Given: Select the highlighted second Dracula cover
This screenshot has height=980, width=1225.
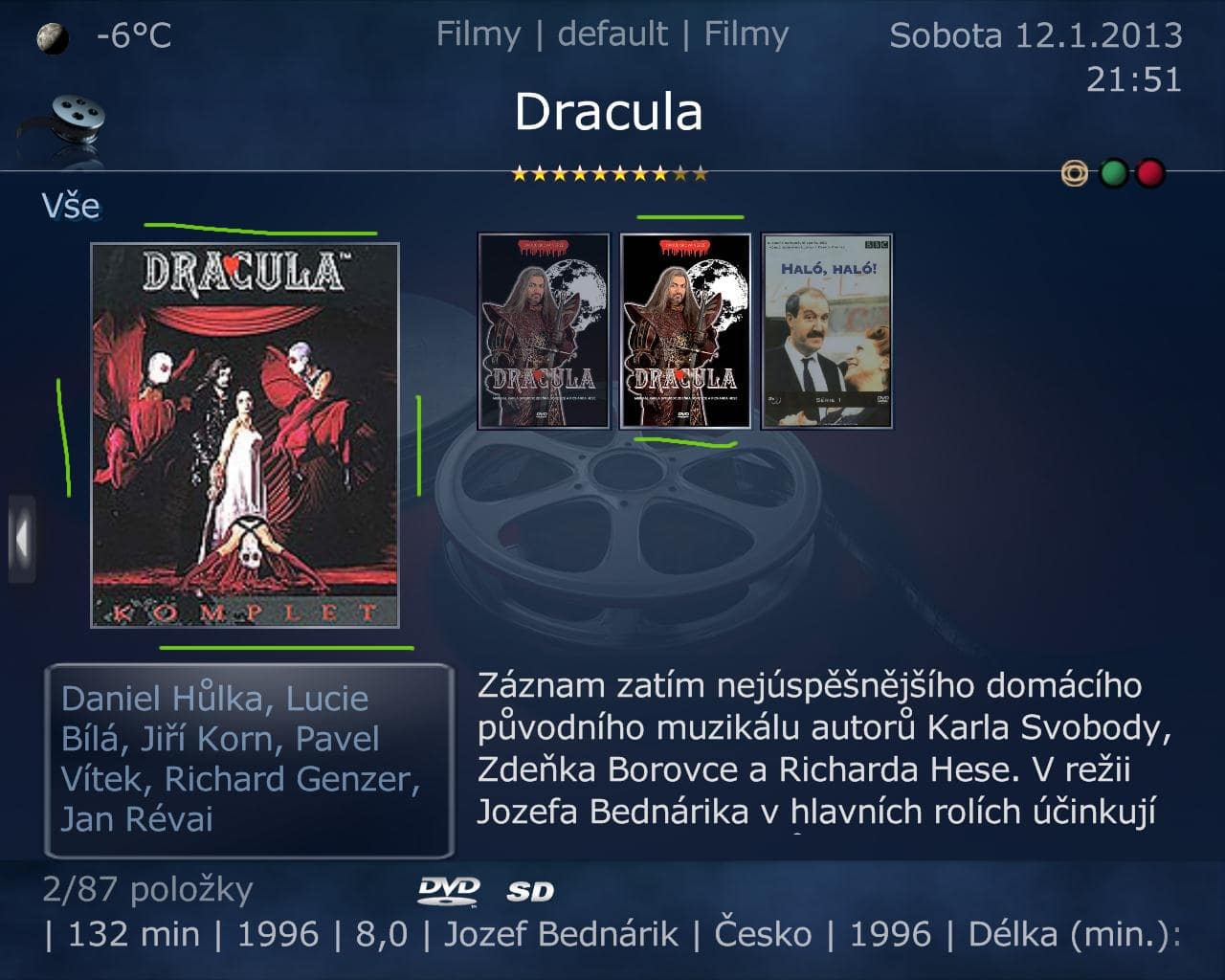Looking at the screenshot, I should pos(685,331).
